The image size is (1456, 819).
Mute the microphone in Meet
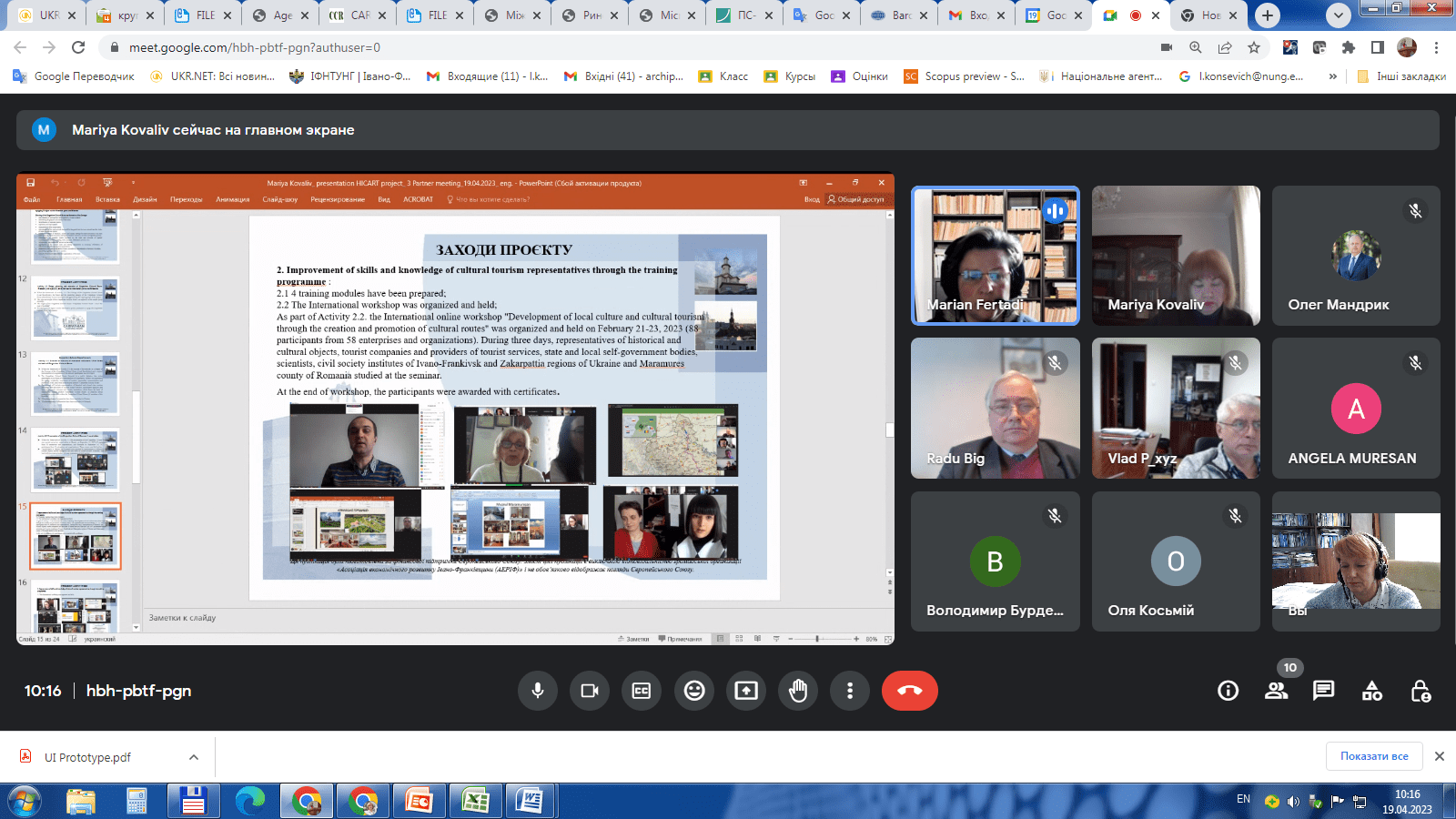pyautogui.click(x=538, y=691)
